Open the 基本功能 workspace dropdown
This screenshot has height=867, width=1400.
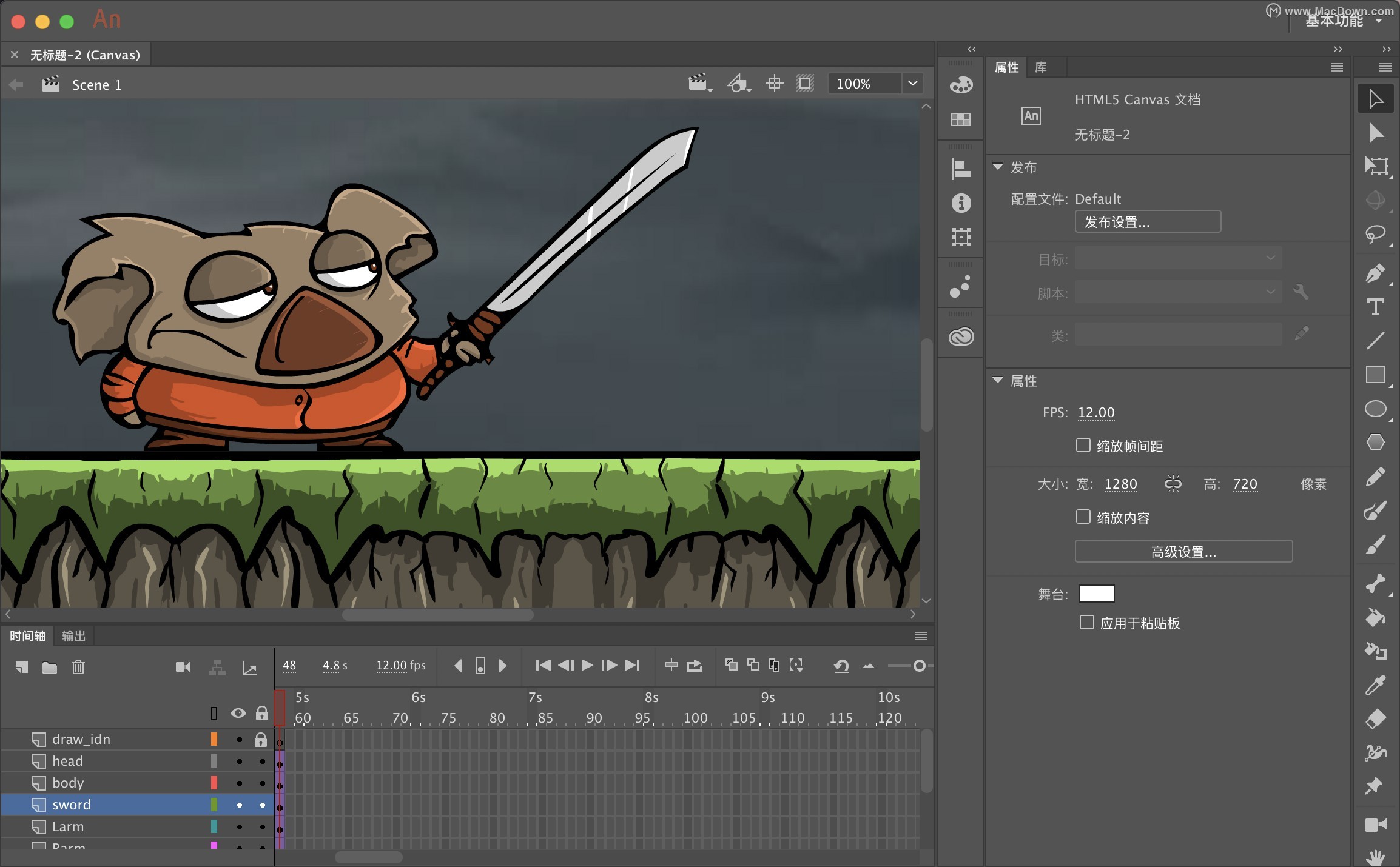pyautogui.click(x=1343, y=21)
